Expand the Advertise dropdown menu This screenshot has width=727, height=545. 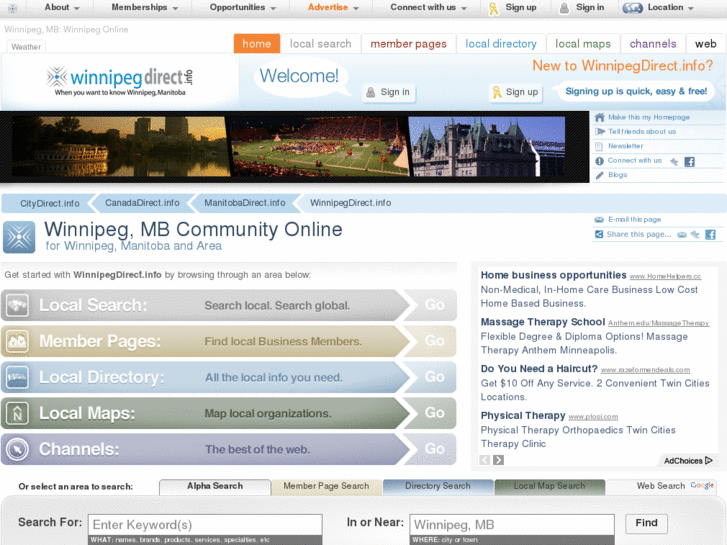point(333,7)
